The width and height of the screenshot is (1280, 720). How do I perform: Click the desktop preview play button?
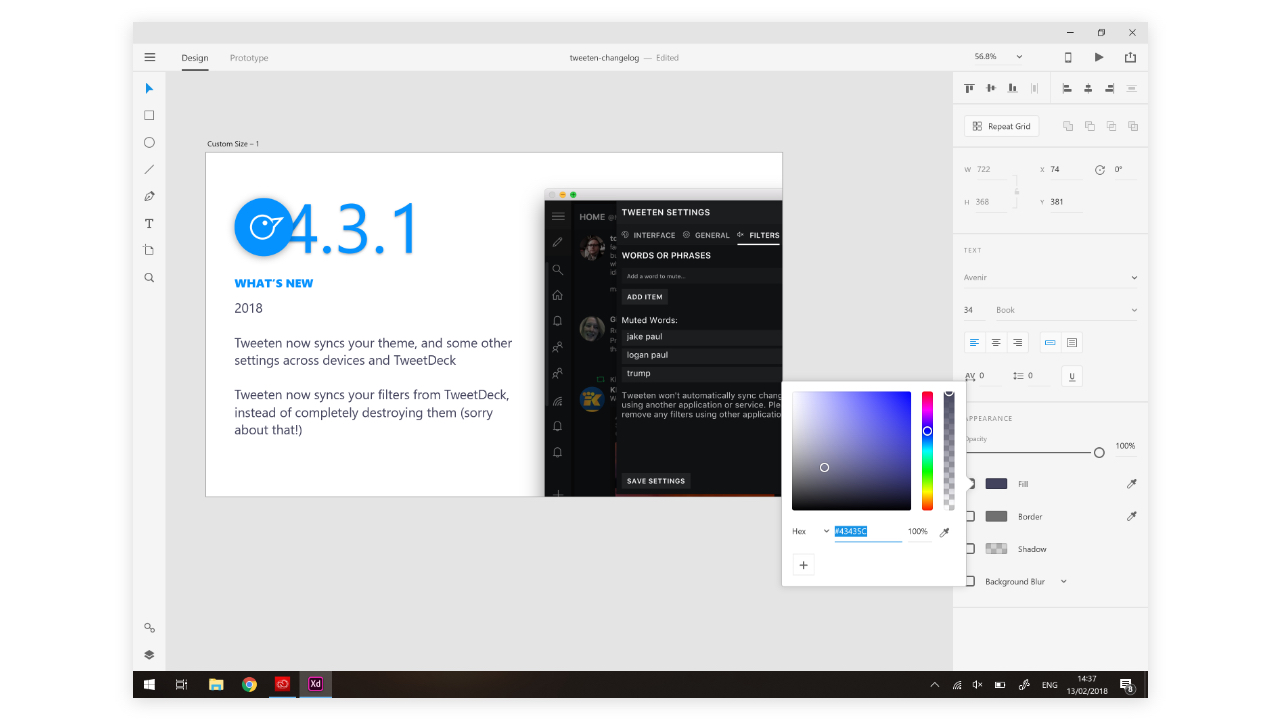point(1099,58)
